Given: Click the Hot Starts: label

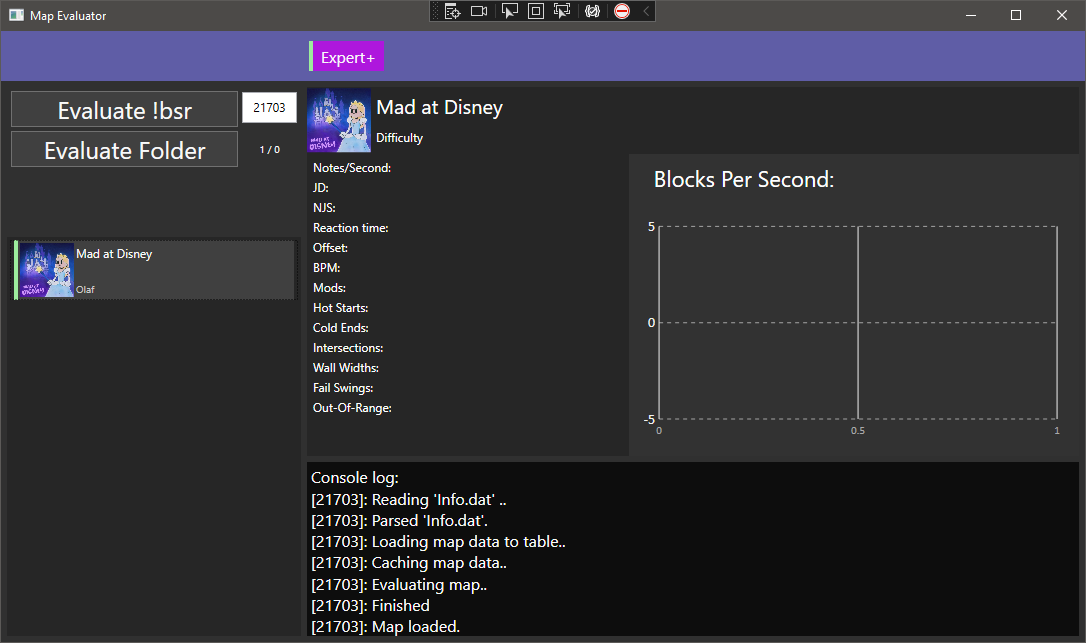Looking at the screenshot, I should [340, 308].
